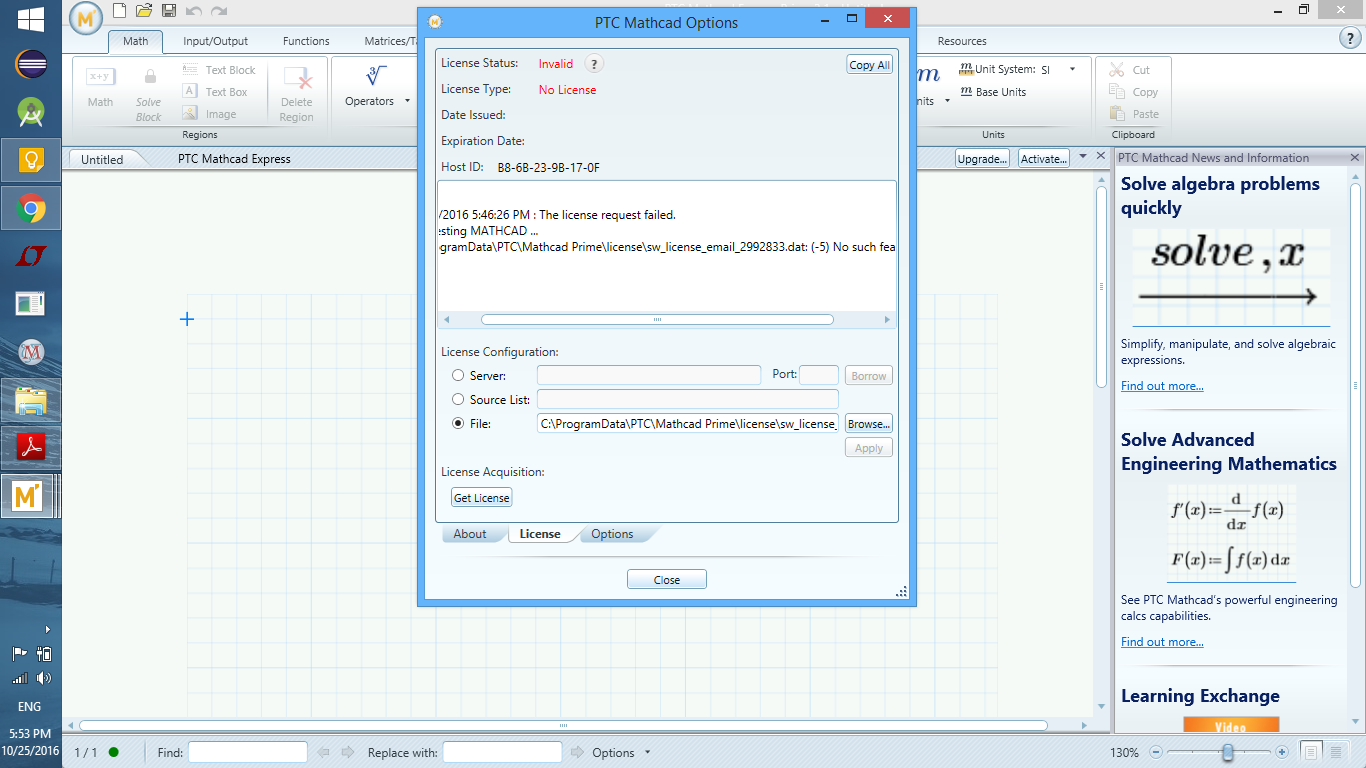The image size is (1366, 768).
Task: Select the License tab in dialog
Action: tap(540, 534)
